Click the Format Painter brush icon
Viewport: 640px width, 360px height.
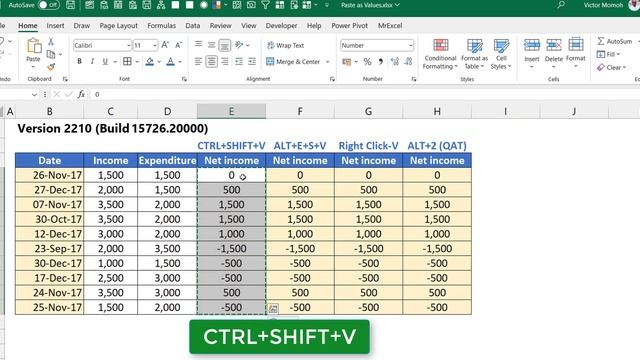point(51,67)
